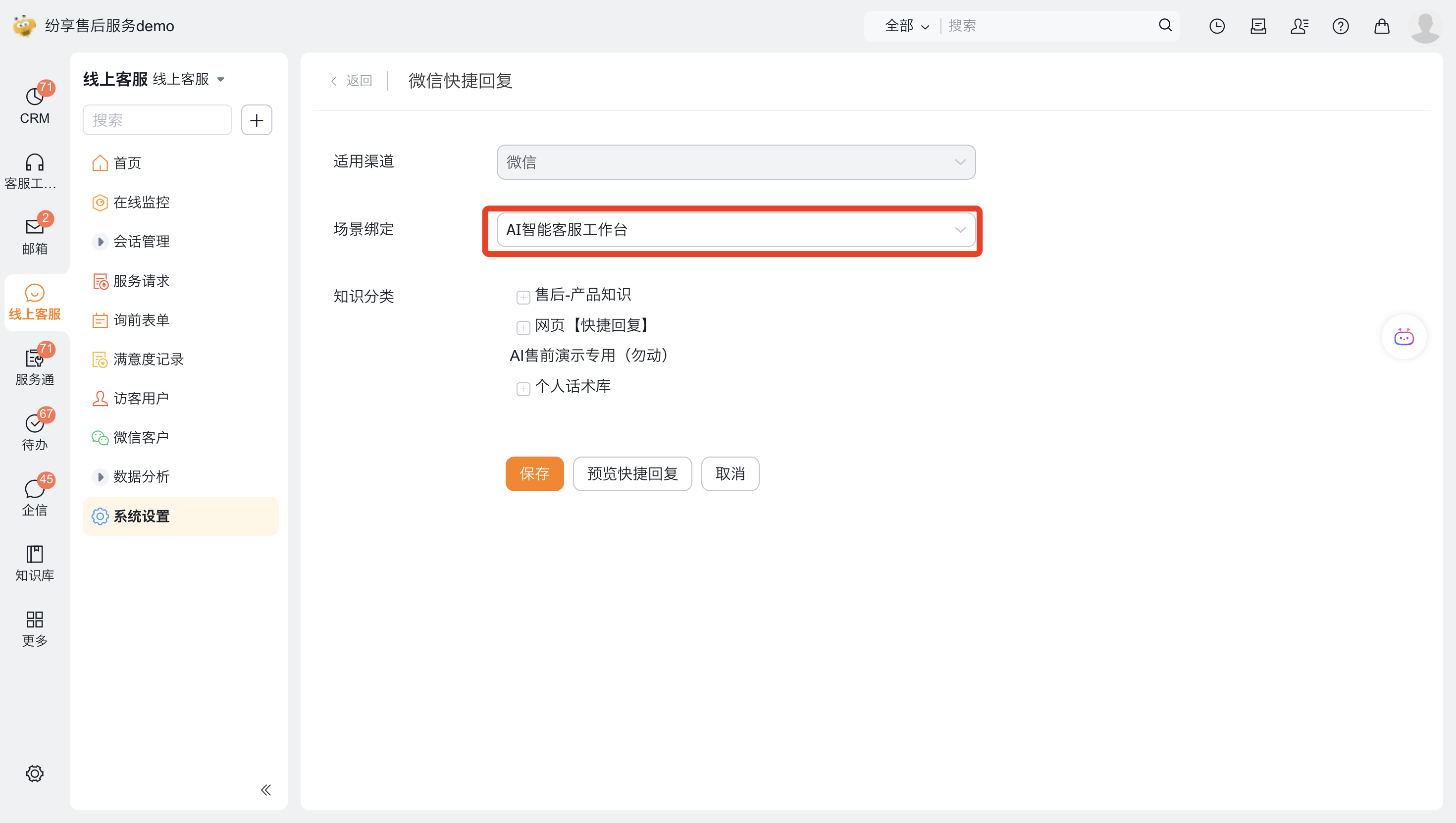Click the 预览快捷回复 button
Screen dimensions: 1456x823
coord(632,474)
